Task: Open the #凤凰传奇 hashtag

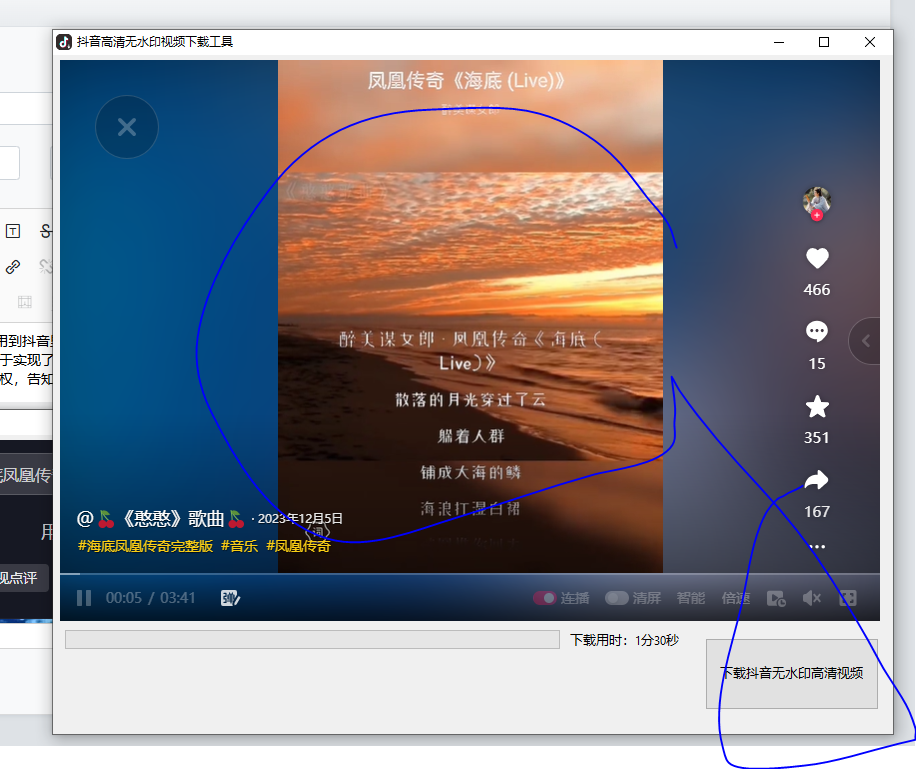Action: coord(299,546)
